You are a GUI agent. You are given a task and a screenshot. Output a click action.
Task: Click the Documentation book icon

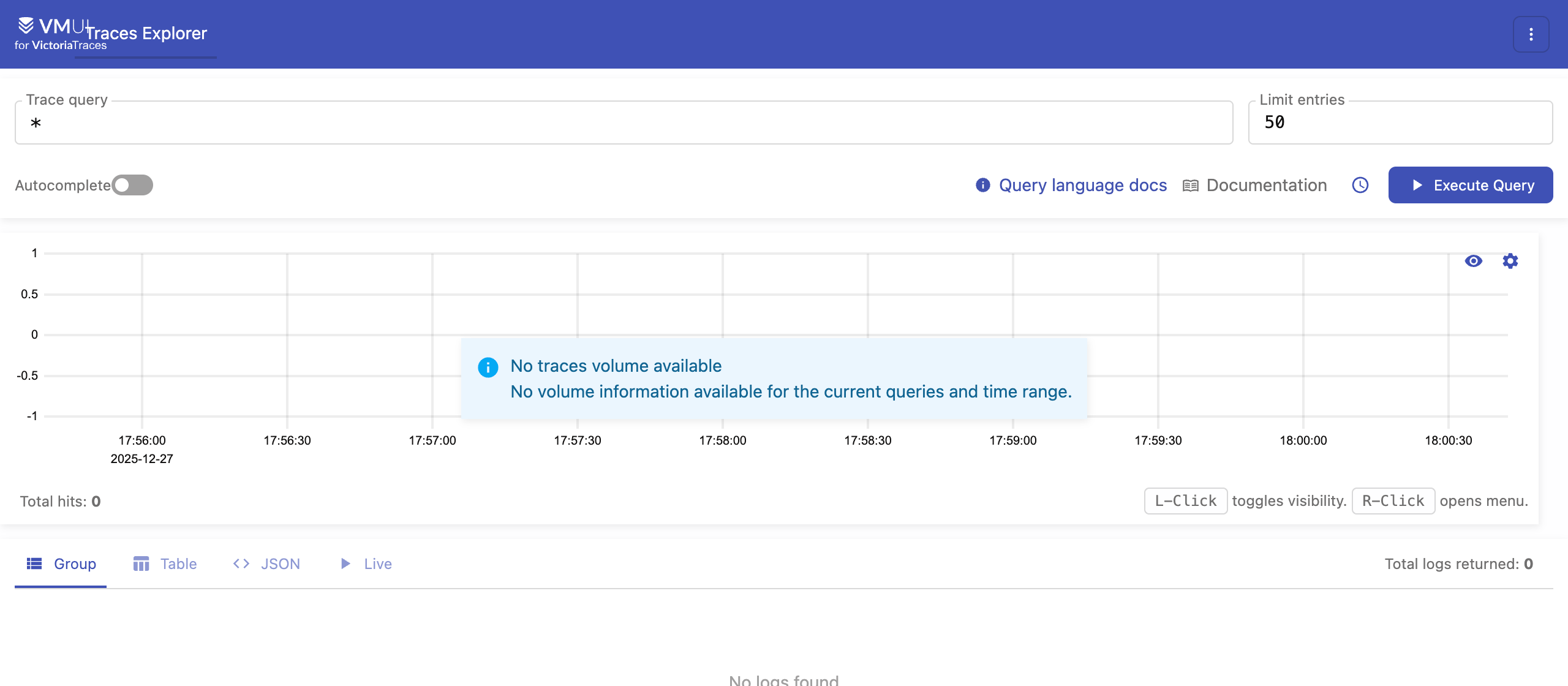1190,186
